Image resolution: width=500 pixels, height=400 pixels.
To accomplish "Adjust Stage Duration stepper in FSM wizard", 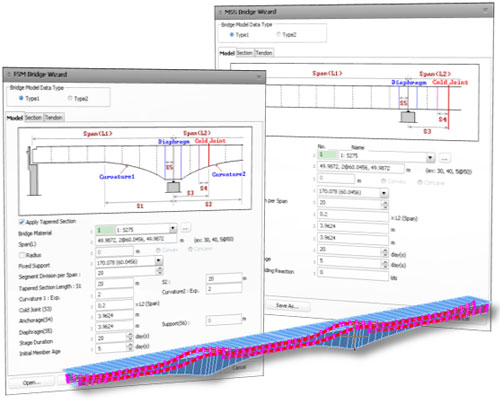I will [130, 337].
